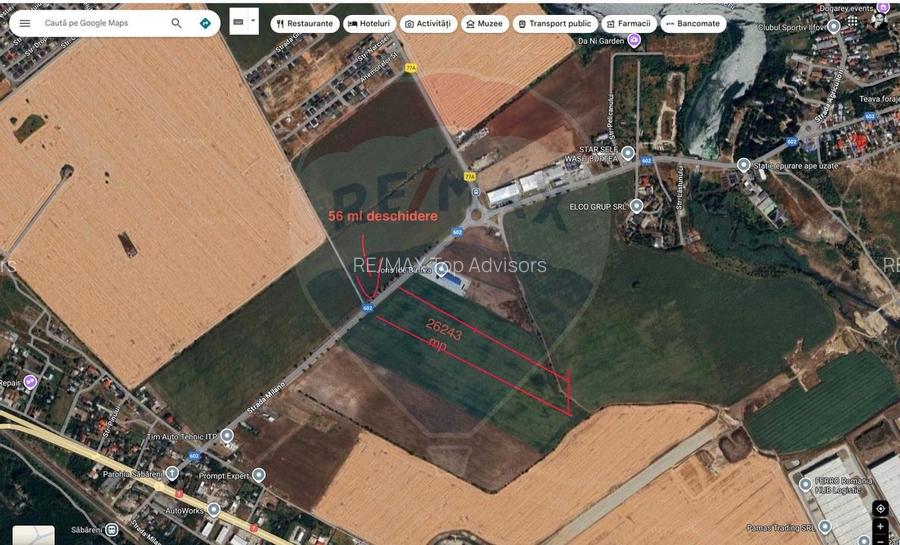Open the Stație epurare ape uzate pin
This screenshot has width=900, height=545.
744,165
